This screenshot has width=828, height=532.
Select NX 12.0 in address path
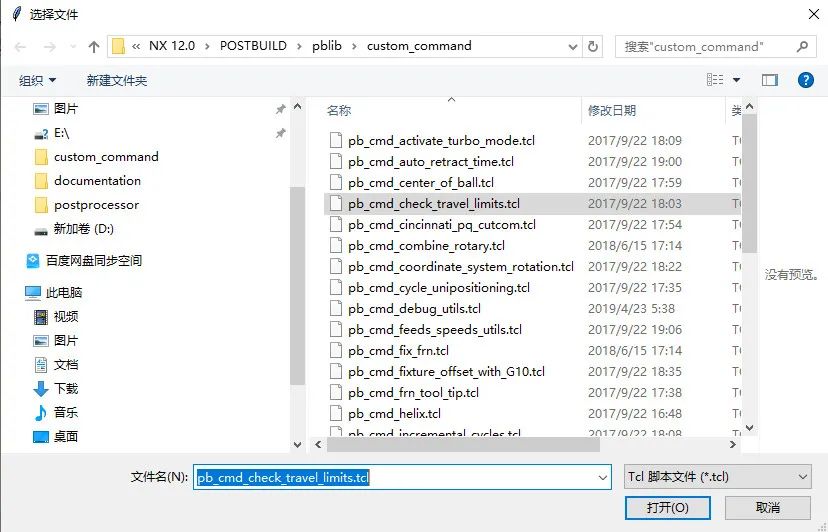[x=172, y=46]
